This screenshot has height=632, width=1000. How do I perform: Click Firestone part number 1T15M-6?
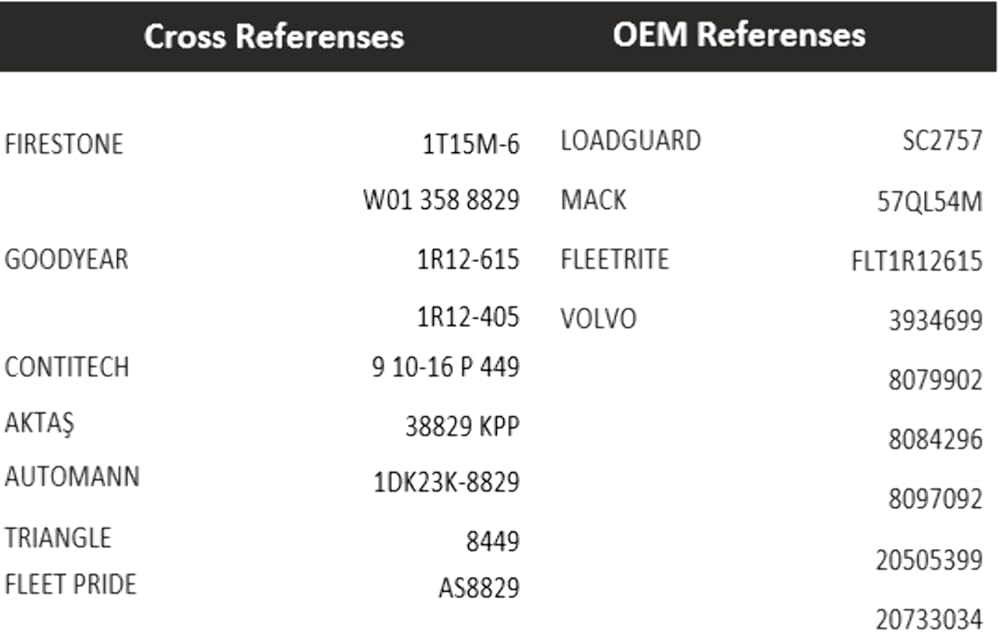click(471, 144)
